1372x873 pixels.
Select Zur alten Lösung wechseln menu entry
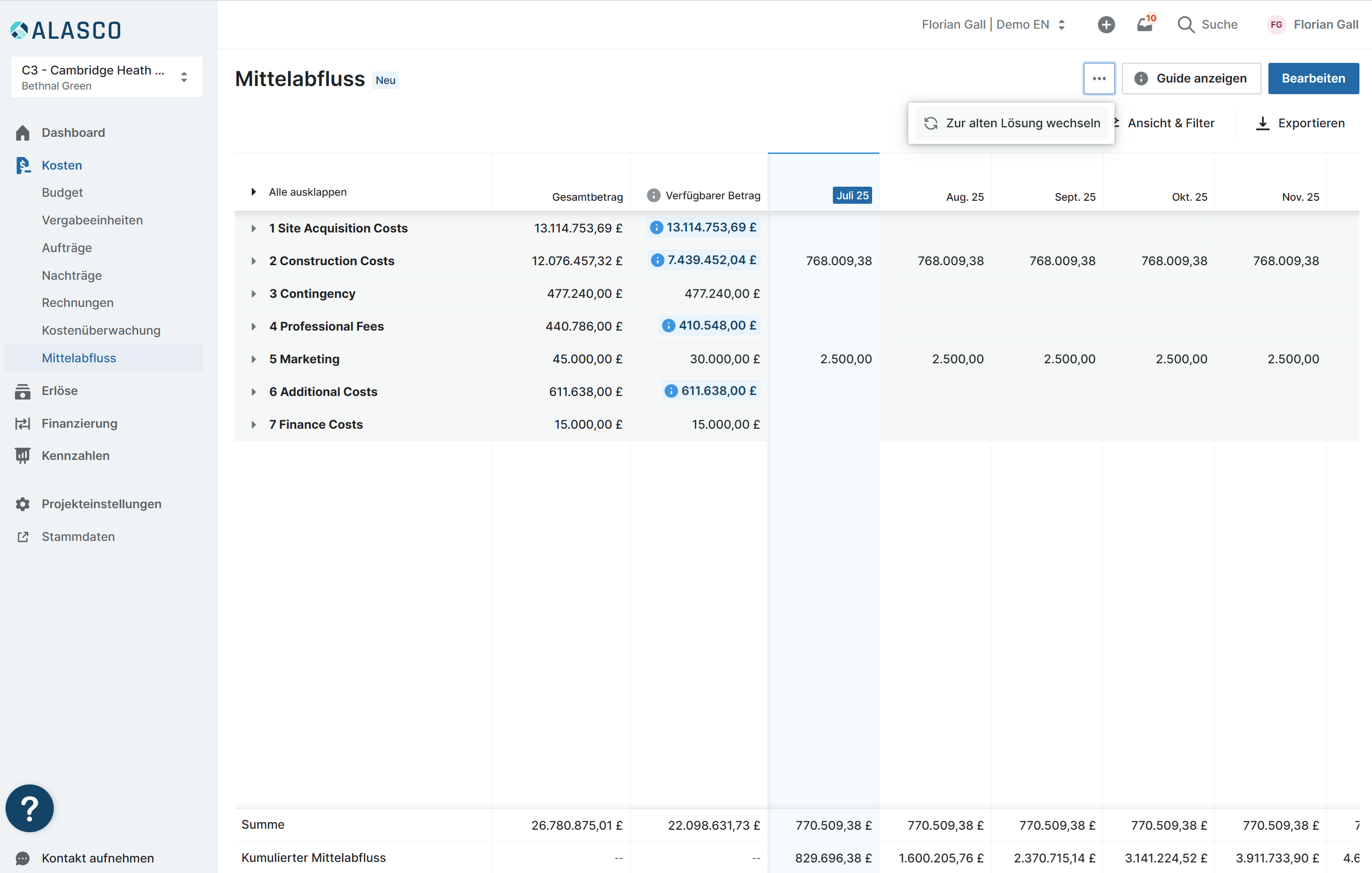tap(1011, 123)
